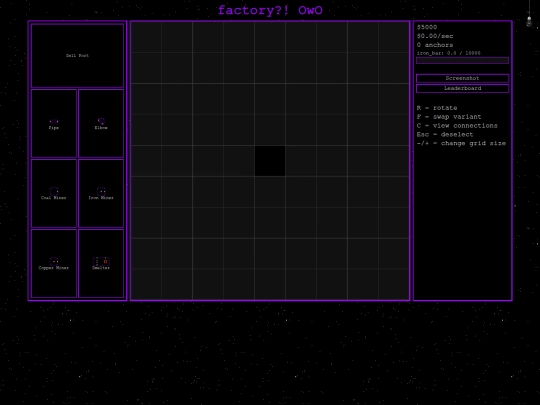Click the 'Esc = deselect' hint
Viewport: 540px width, 405px height.
[445, 135]
